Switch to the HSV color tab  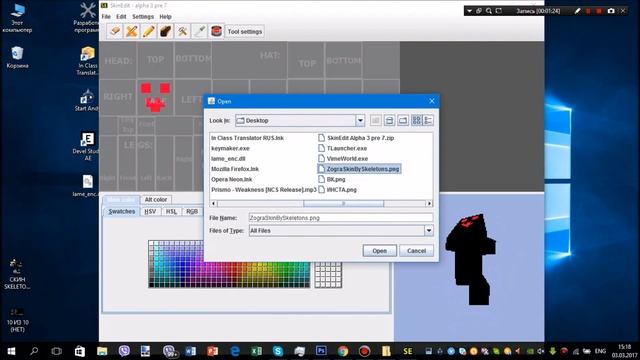click(150, 211)
